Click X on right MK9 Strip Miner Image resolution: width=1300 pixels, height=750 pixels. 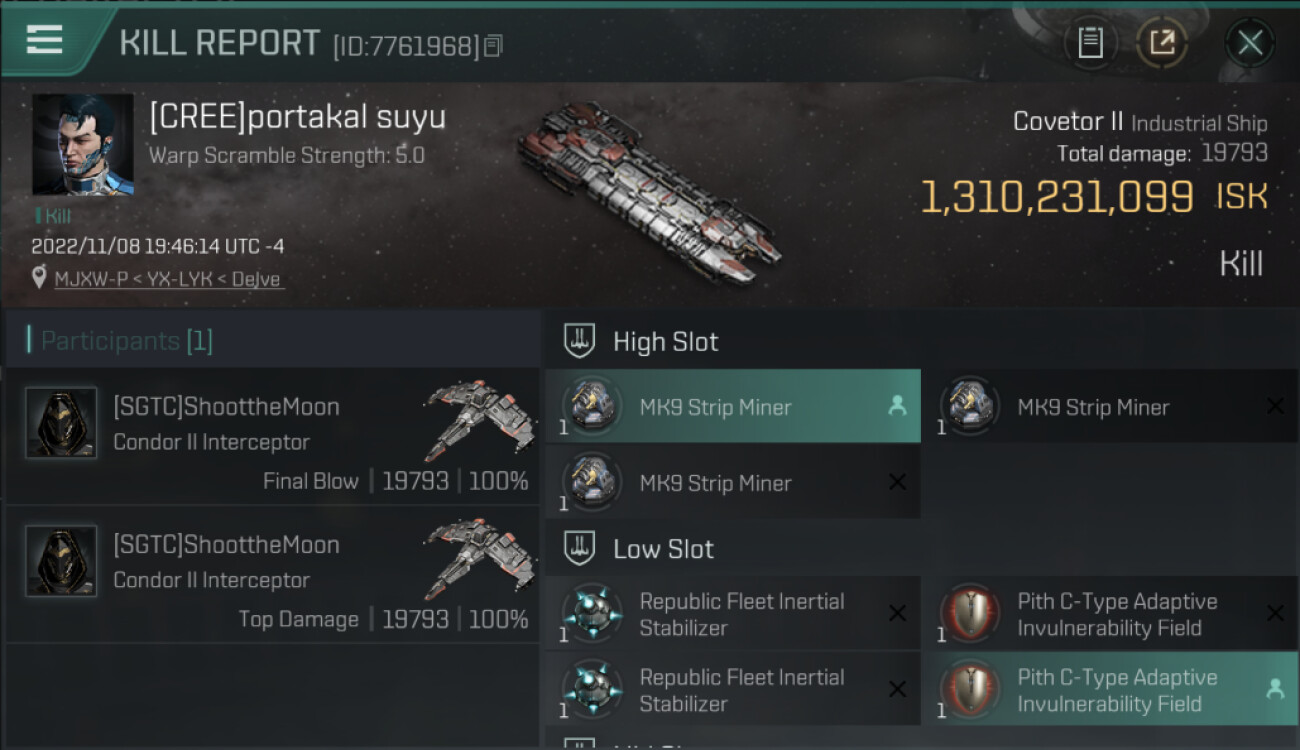(x=1275, y=406)
